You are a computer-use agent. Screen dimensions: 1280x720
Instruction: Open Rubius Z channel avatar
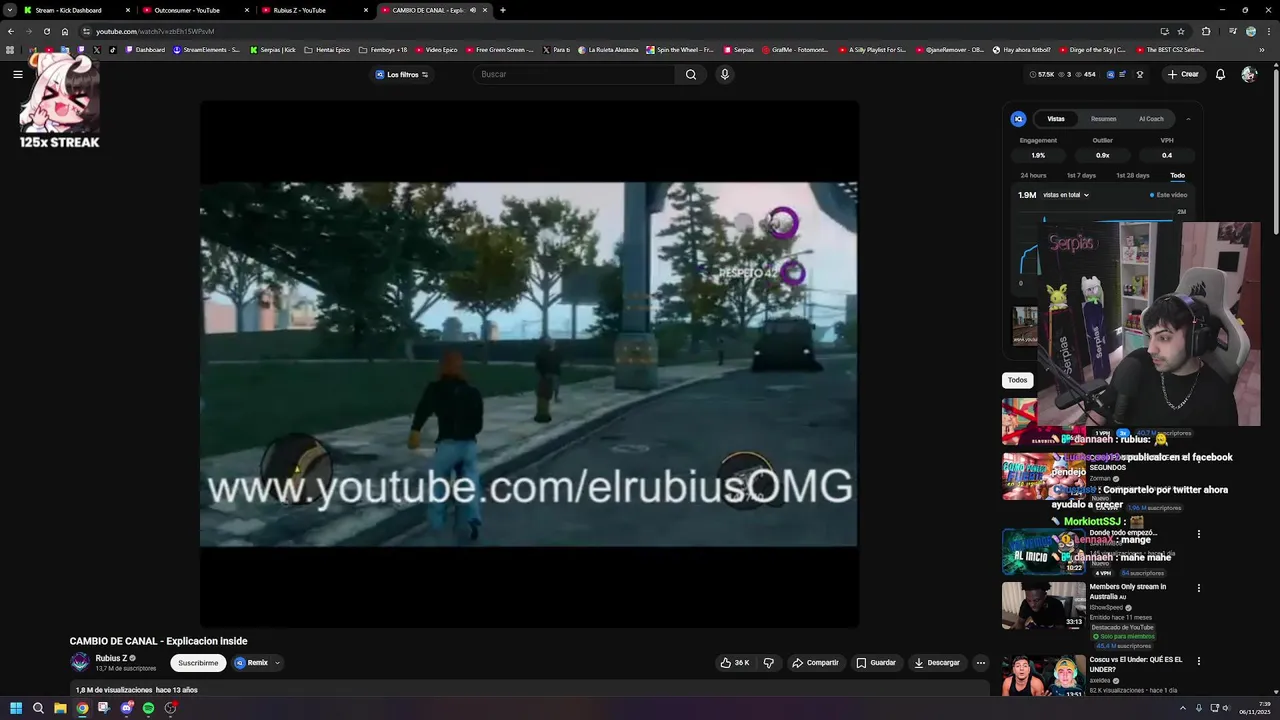click(80, 662)
